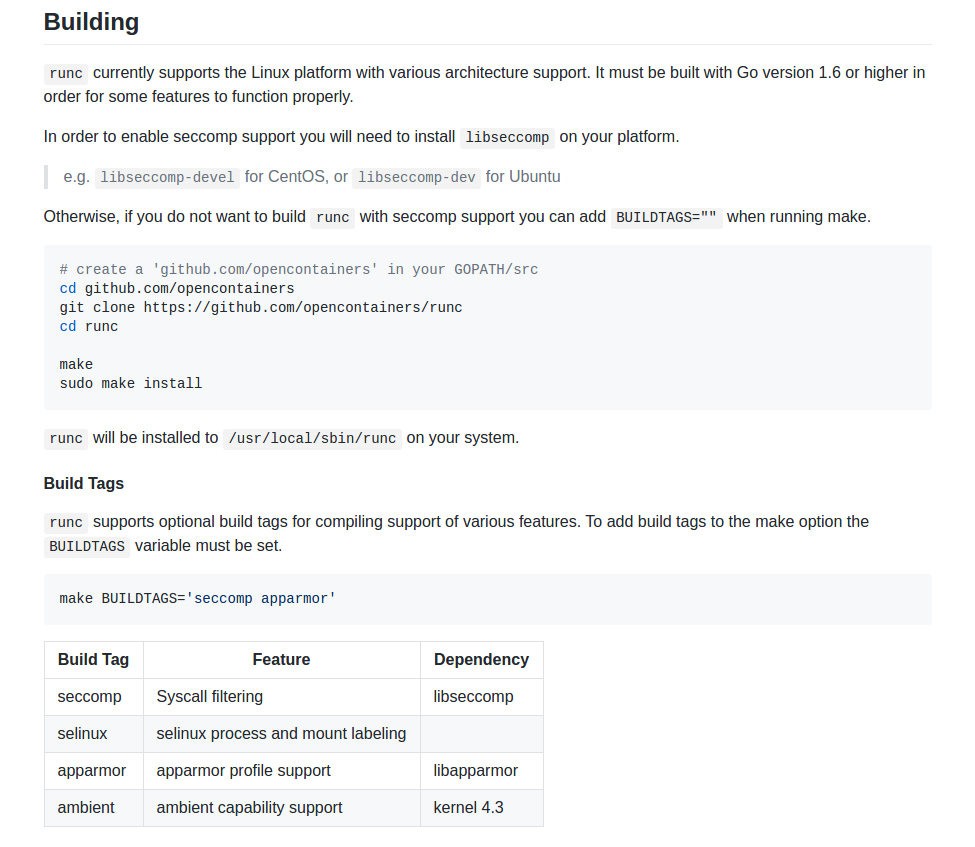The image size is (975, 847).
Task: Select the libseccomp-devel code for CentOS
Action: [x=167, y=177]
